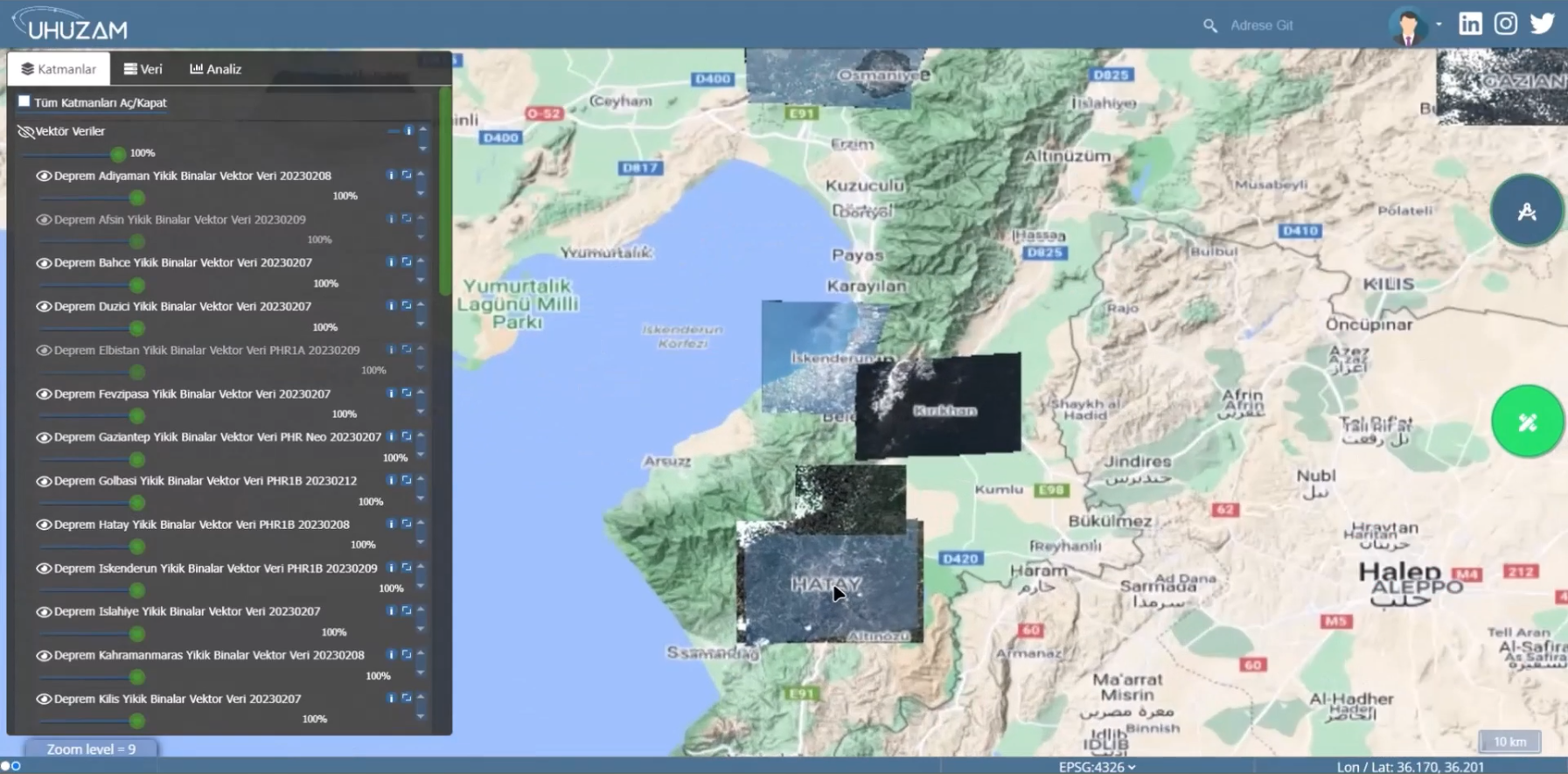1568x774 pixels.
Task: Open info for Deprem Afsin layer
Action: pos(391,219)
